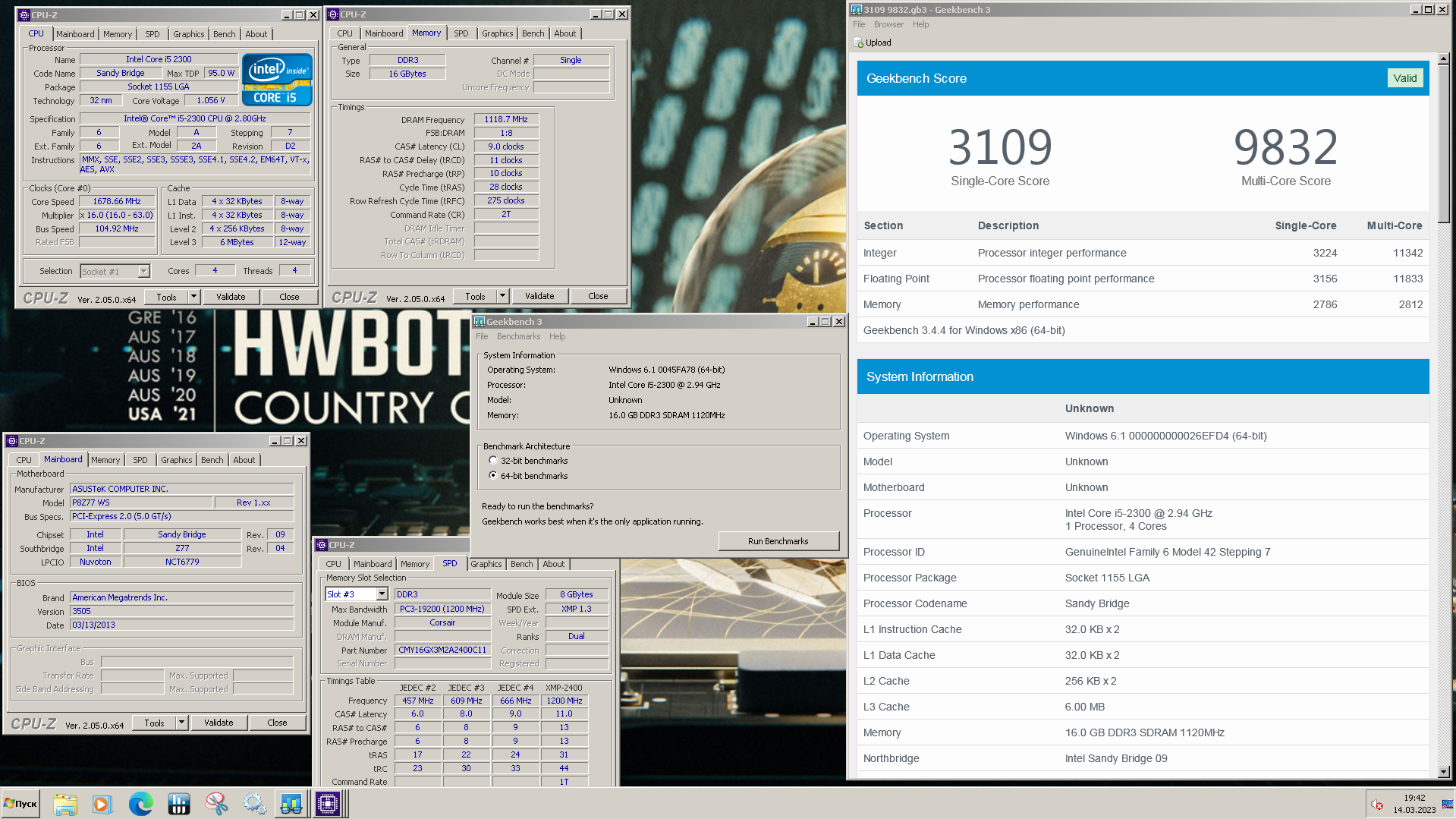Viewport: 1456px width, 819px height.
Task: Open Tools dropdown arrow in Mainboard window
Action: point(181,723)
